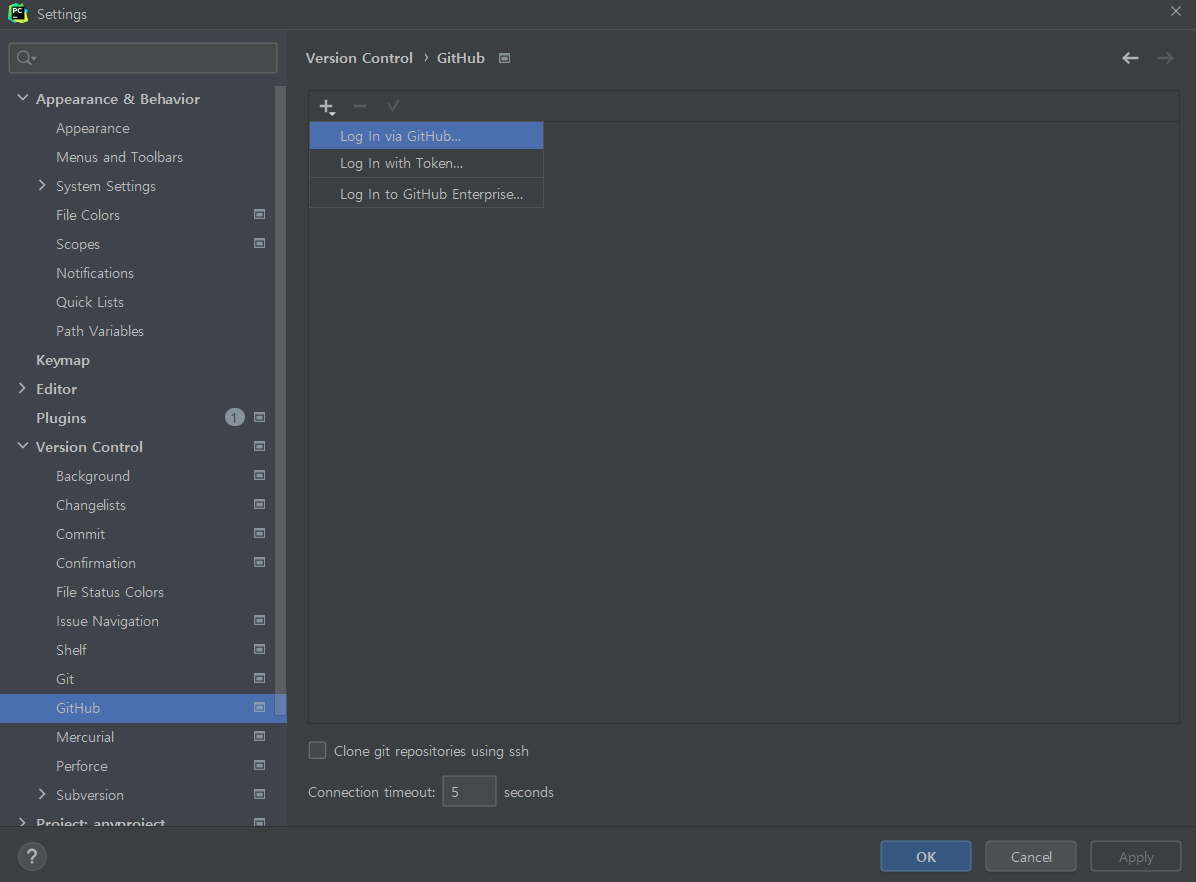Open the Plugins settings page
The height and width of the screenshot is (882, 1196).
(x=61, y=418)
